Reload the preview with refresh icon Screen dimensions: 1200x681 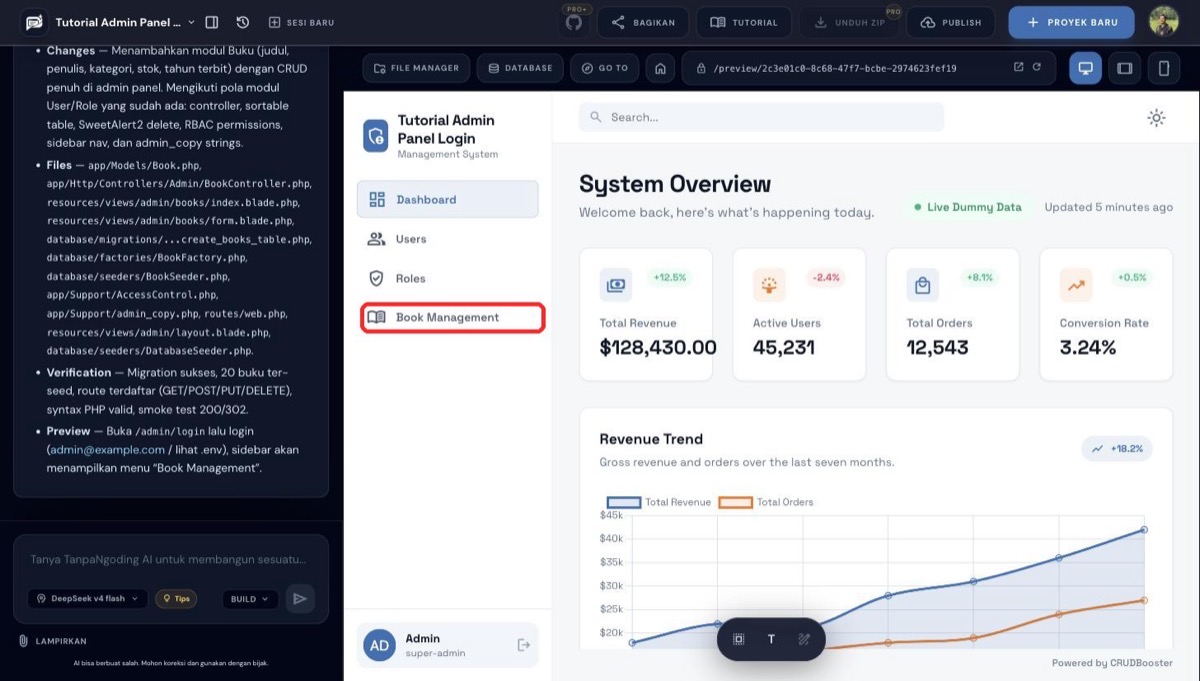click(1037, 68)
